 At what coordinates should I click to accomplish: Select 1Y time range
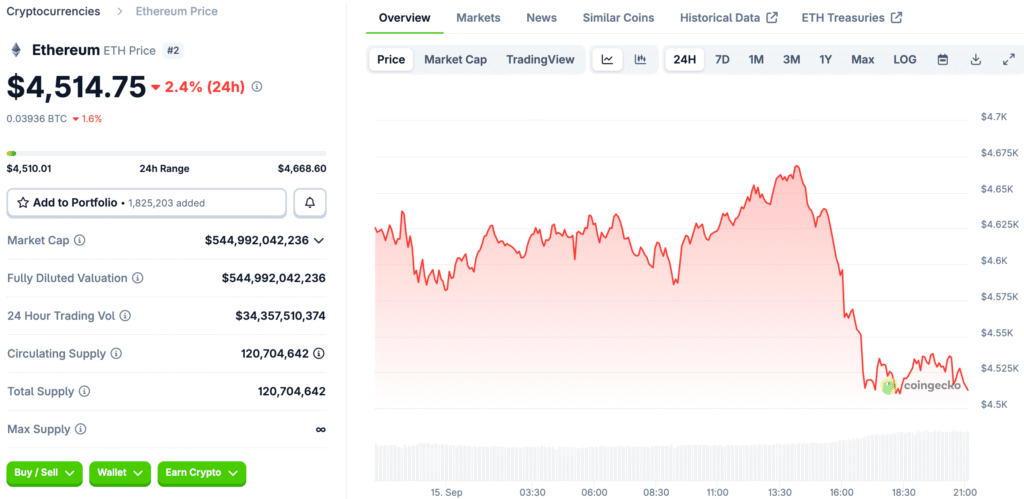pos(825,59)
